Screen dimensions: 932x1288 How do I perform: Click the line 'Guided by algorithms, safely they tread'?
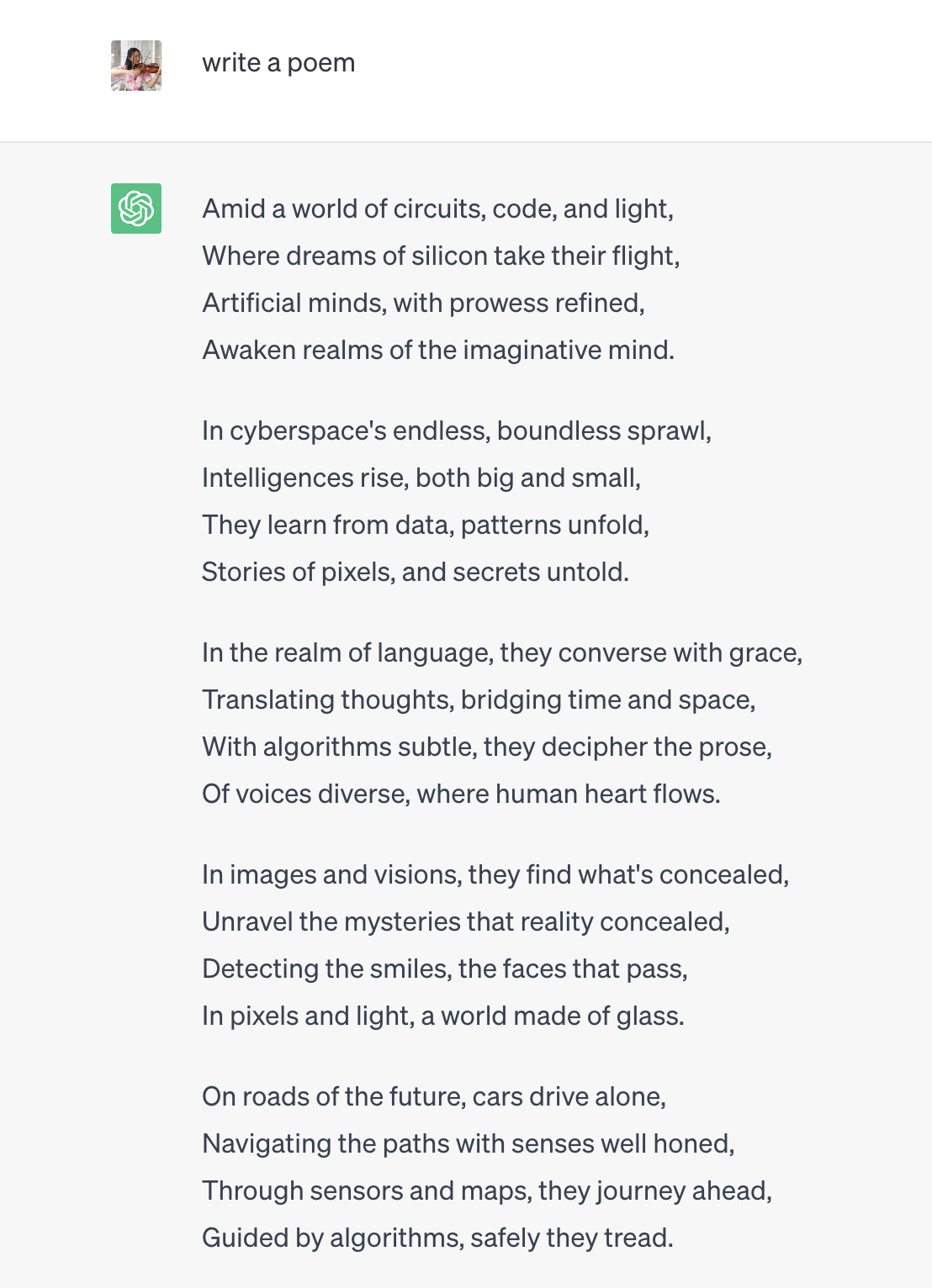tap(437, 1238)
